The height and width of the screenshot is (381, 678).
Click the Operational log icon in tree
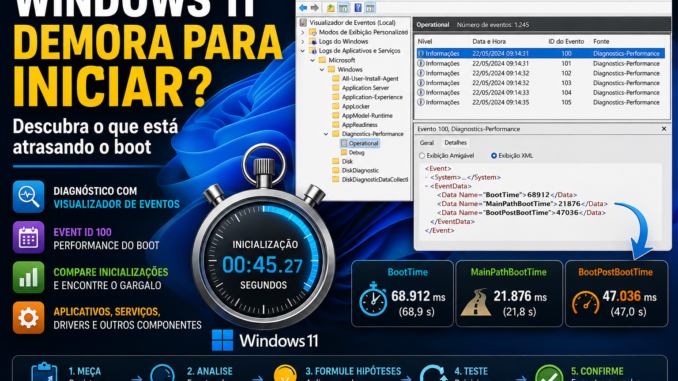344,143
